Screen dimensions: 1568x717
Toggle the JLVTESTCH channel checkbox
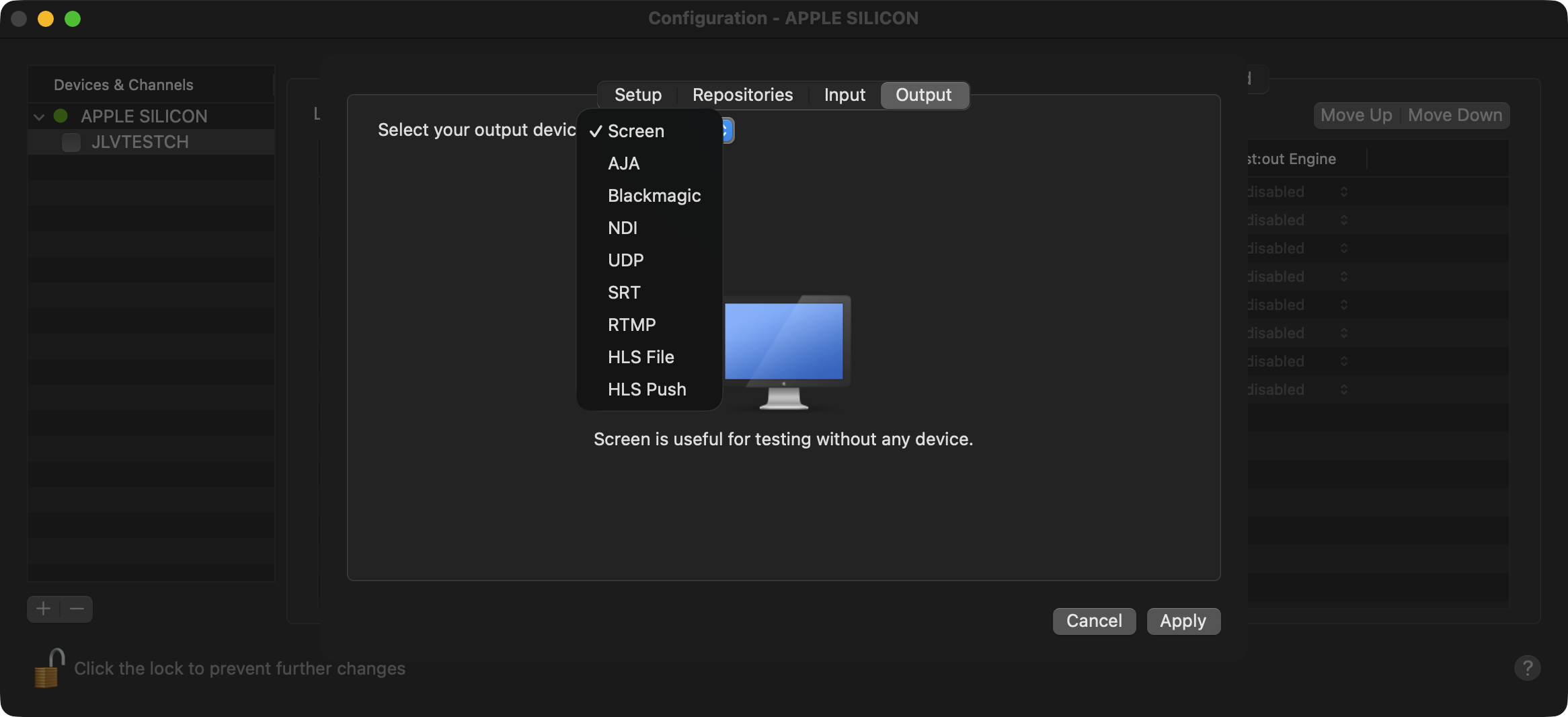click(71, 142)
